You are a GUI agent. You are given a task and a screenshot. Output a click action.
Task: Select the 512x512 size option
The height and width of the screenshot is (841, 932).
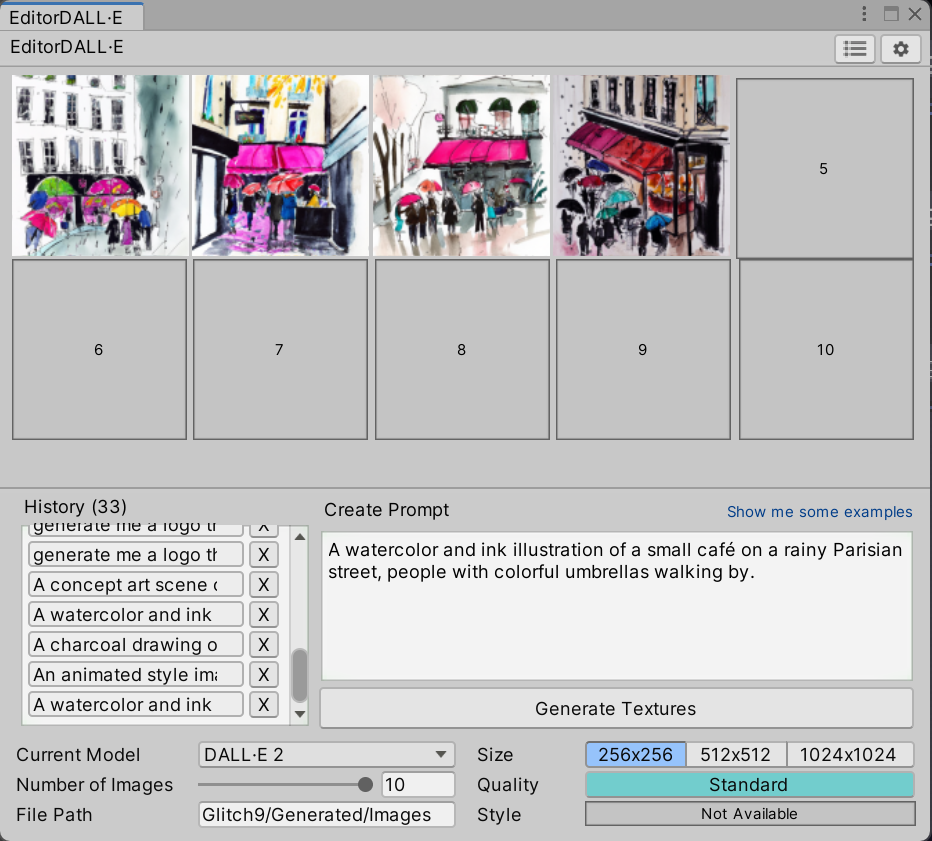click(736, 755)
